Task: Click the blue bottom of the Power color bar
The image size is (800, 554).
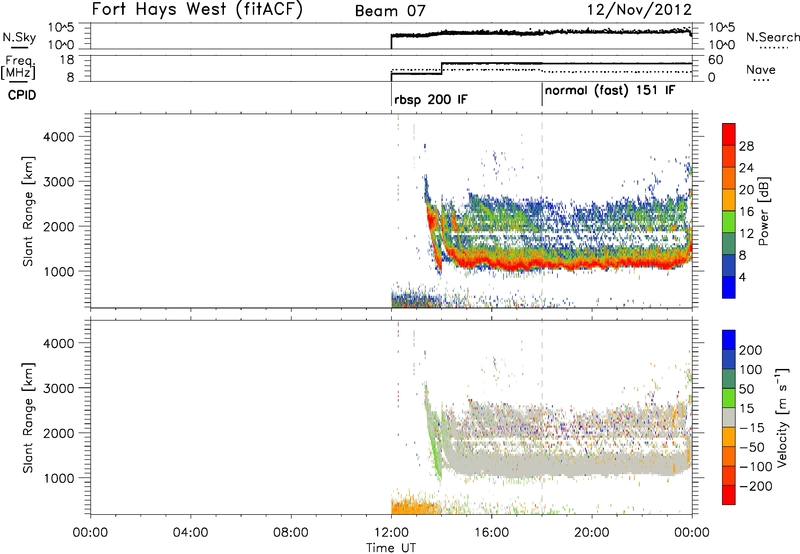Action: coord(729,287)
